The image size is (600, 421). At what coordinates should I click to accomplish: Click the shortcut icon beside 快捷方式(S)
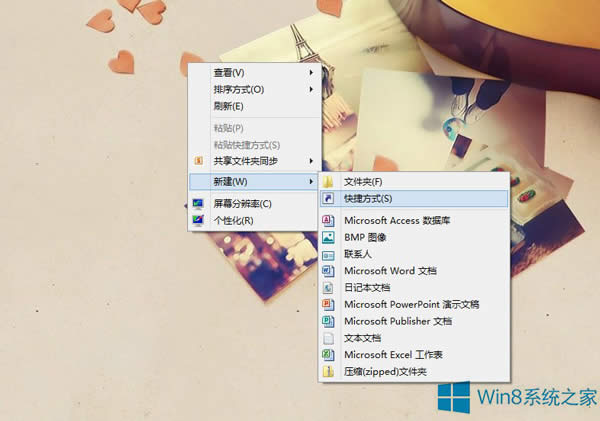327,199
